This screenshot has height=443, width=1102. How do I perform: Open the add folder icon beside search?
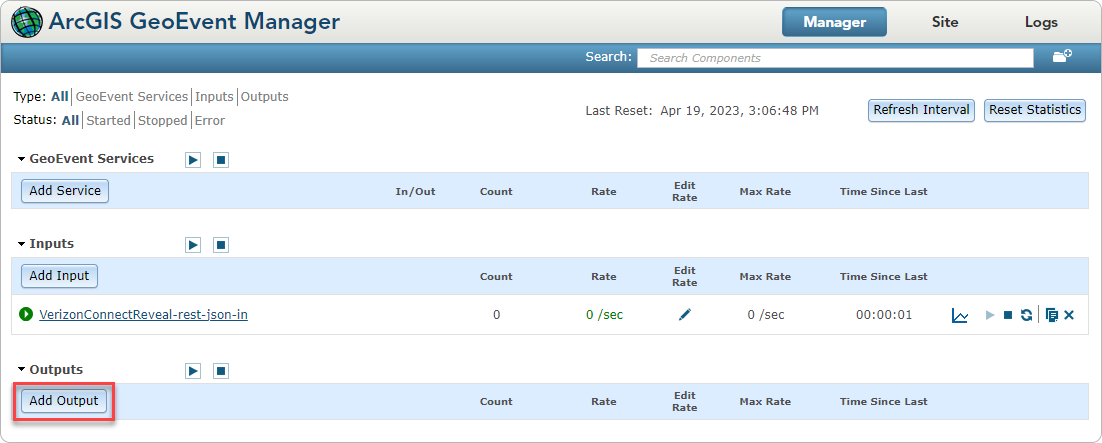click(1062, 57)
